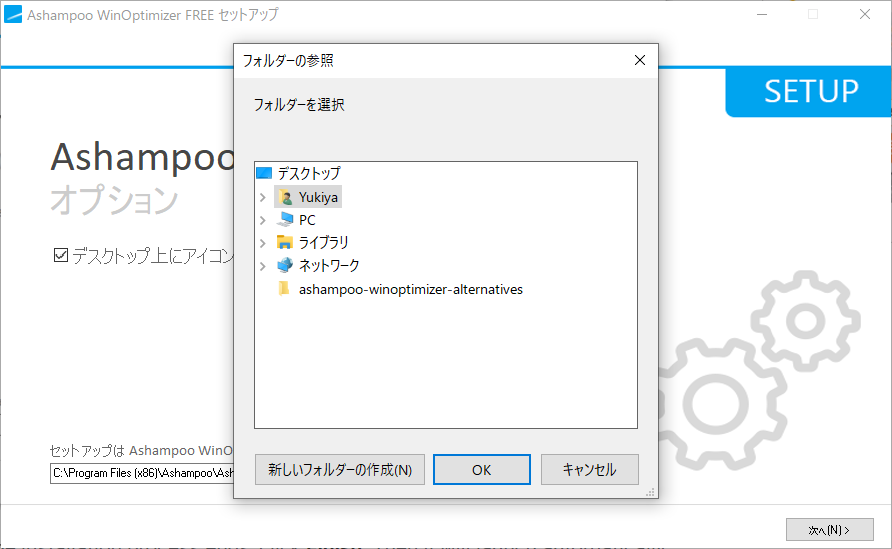The width and height of the screenshot is (892, 549).
Task: Select the Yukiya folder label
Action: click(x=319, y=197)
